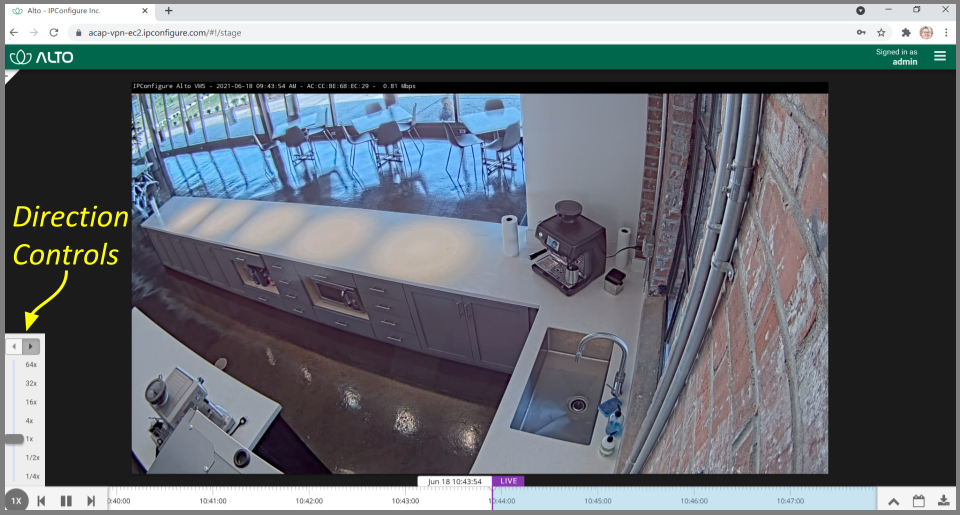Set playback direction to forward
960x515 pixels.
(x=31, y=347)
